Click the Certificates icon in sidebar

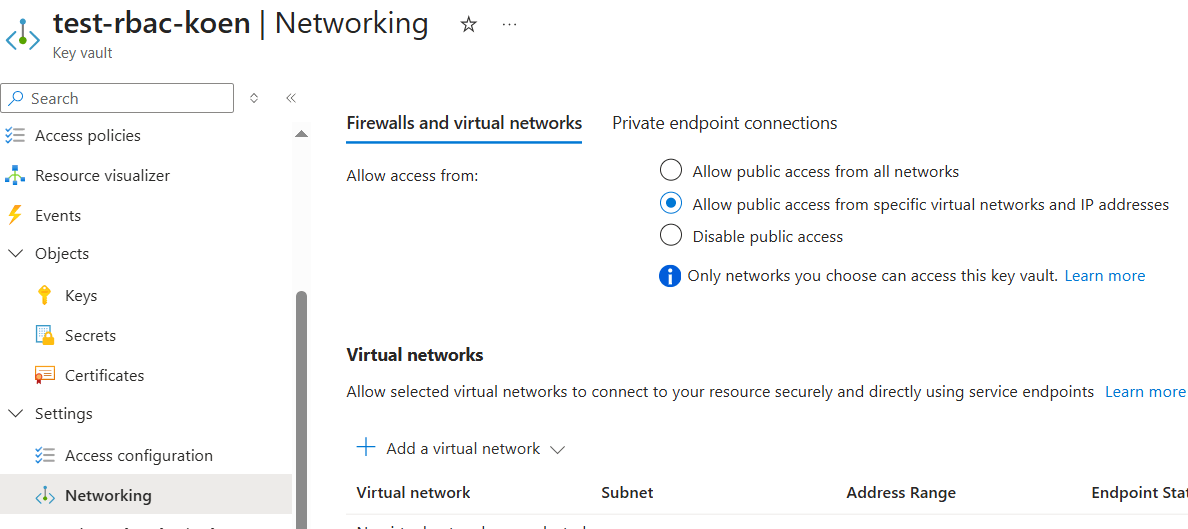44,375
